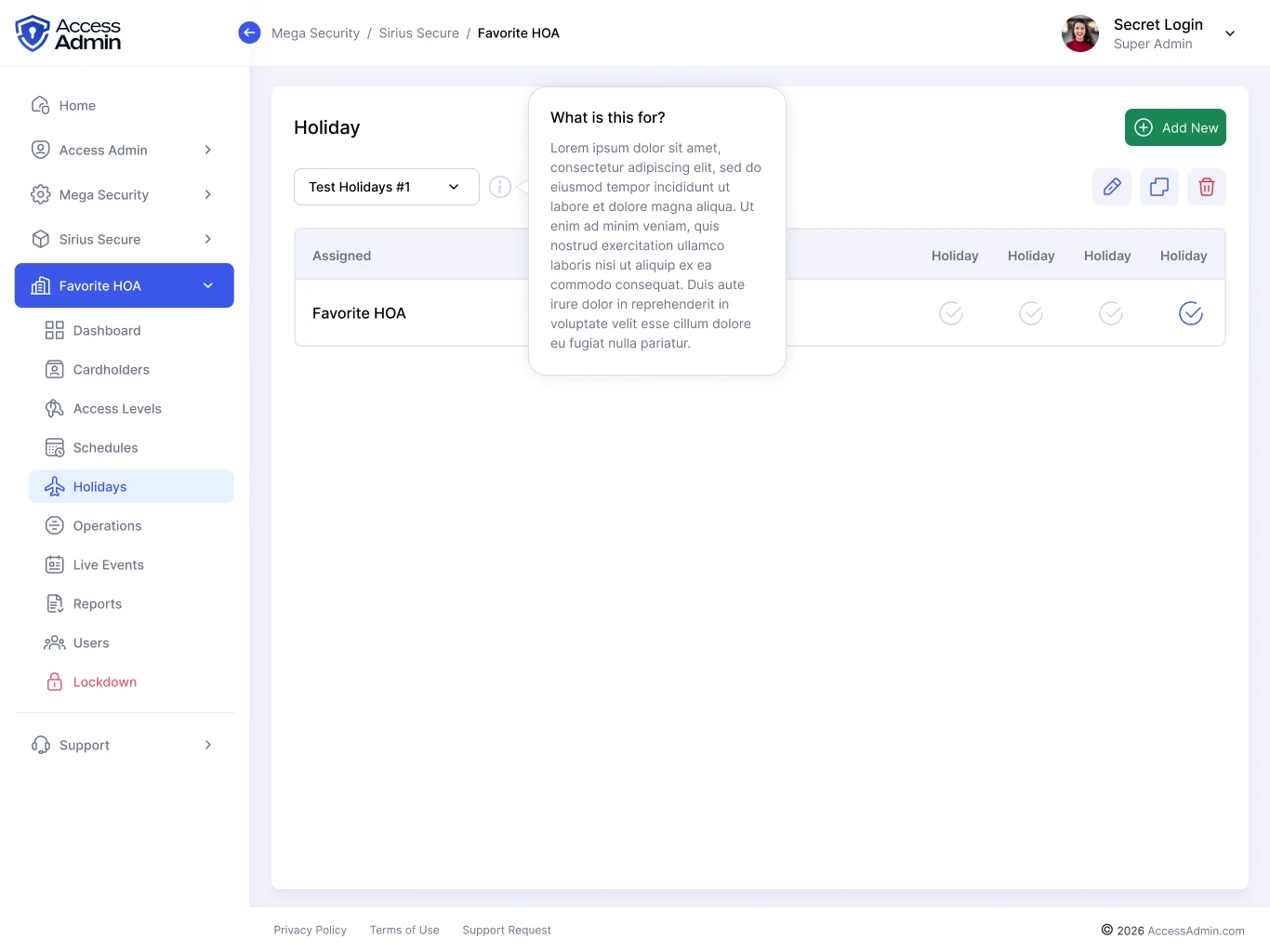
Task: Expand the Support sidebar section
Action: (x=125, y=745)
